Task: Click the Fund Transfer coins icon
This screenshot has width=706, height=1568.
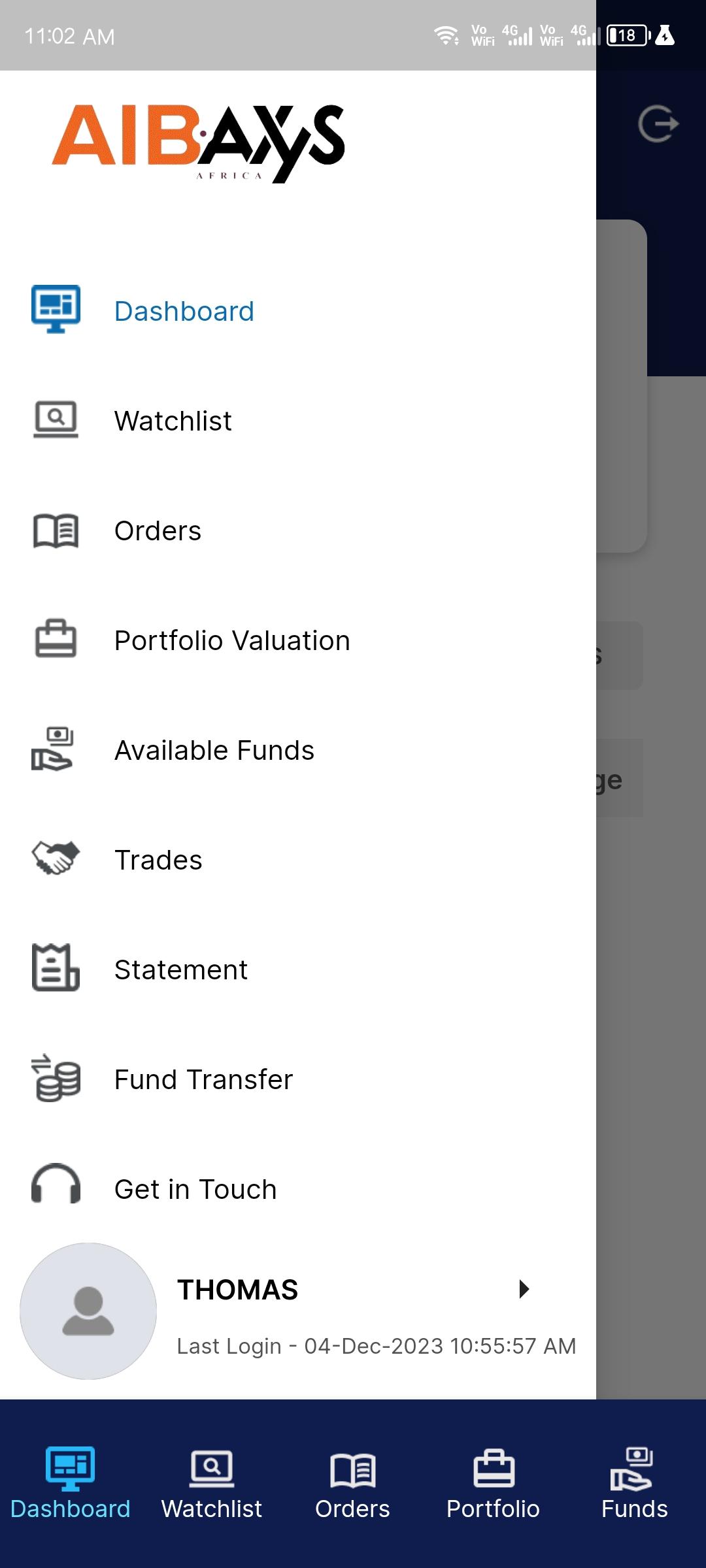Action: (56, 1078)
